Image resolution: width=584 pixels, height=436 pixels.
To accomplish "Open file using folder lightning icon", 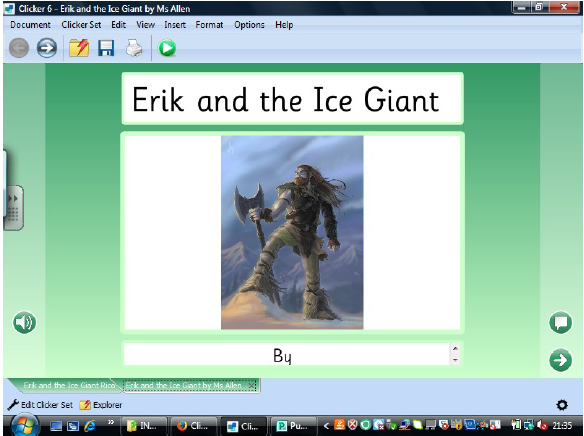I will pos(79,48).
